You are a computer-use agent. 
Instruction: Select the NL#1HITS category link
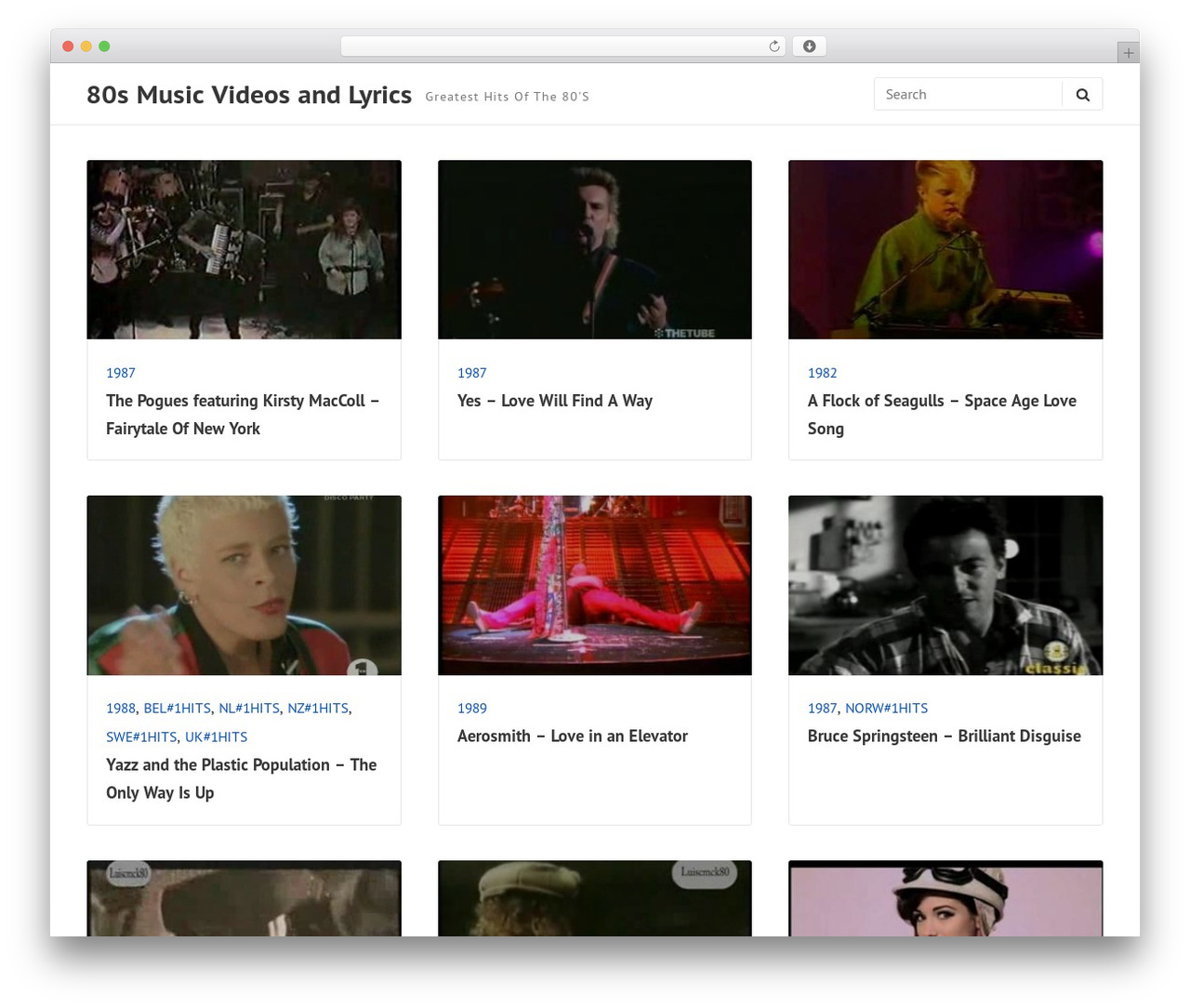pos(249,709)
